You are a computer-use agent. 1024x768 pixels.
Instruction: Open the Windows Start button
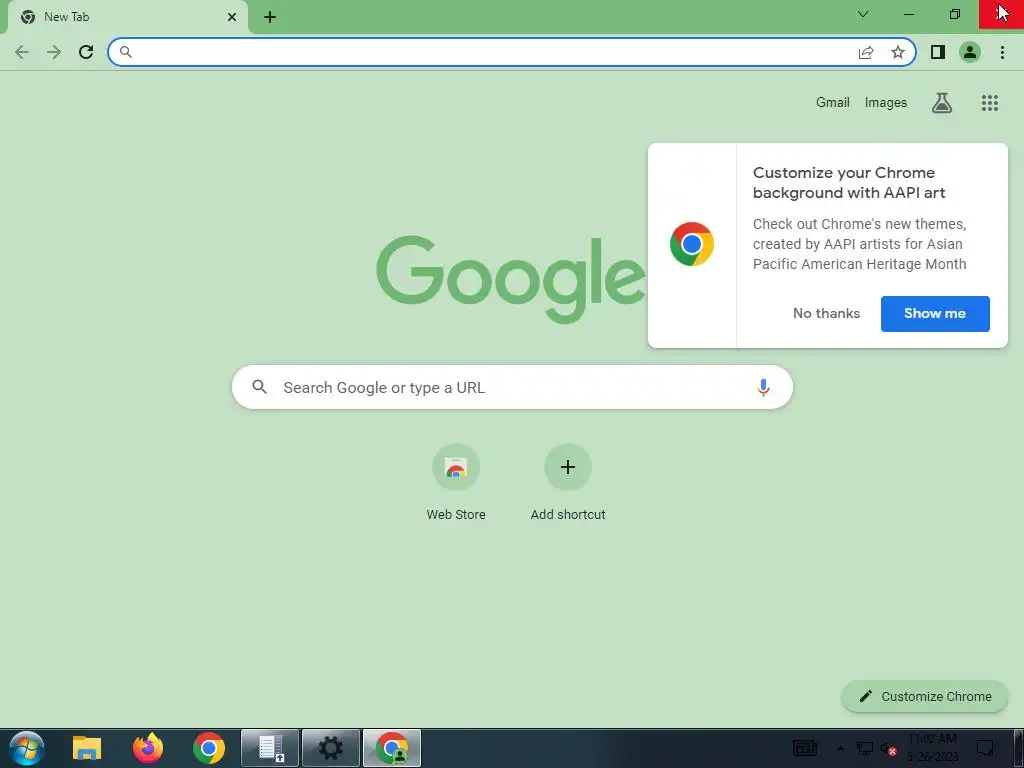[x=26, y=748]
